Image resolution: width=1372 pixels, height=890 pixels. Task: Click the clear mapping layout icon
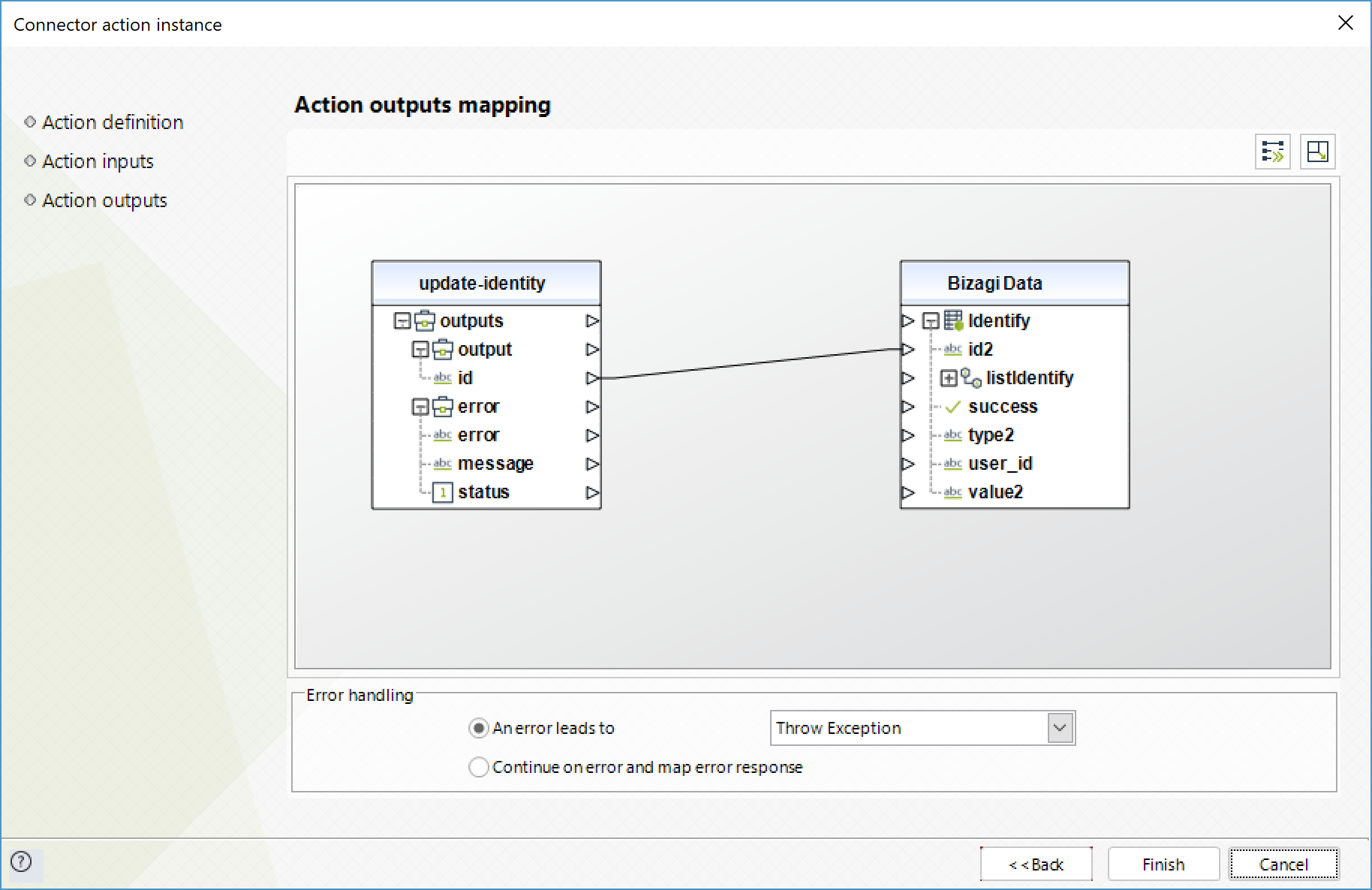[x=1317, y=152]
